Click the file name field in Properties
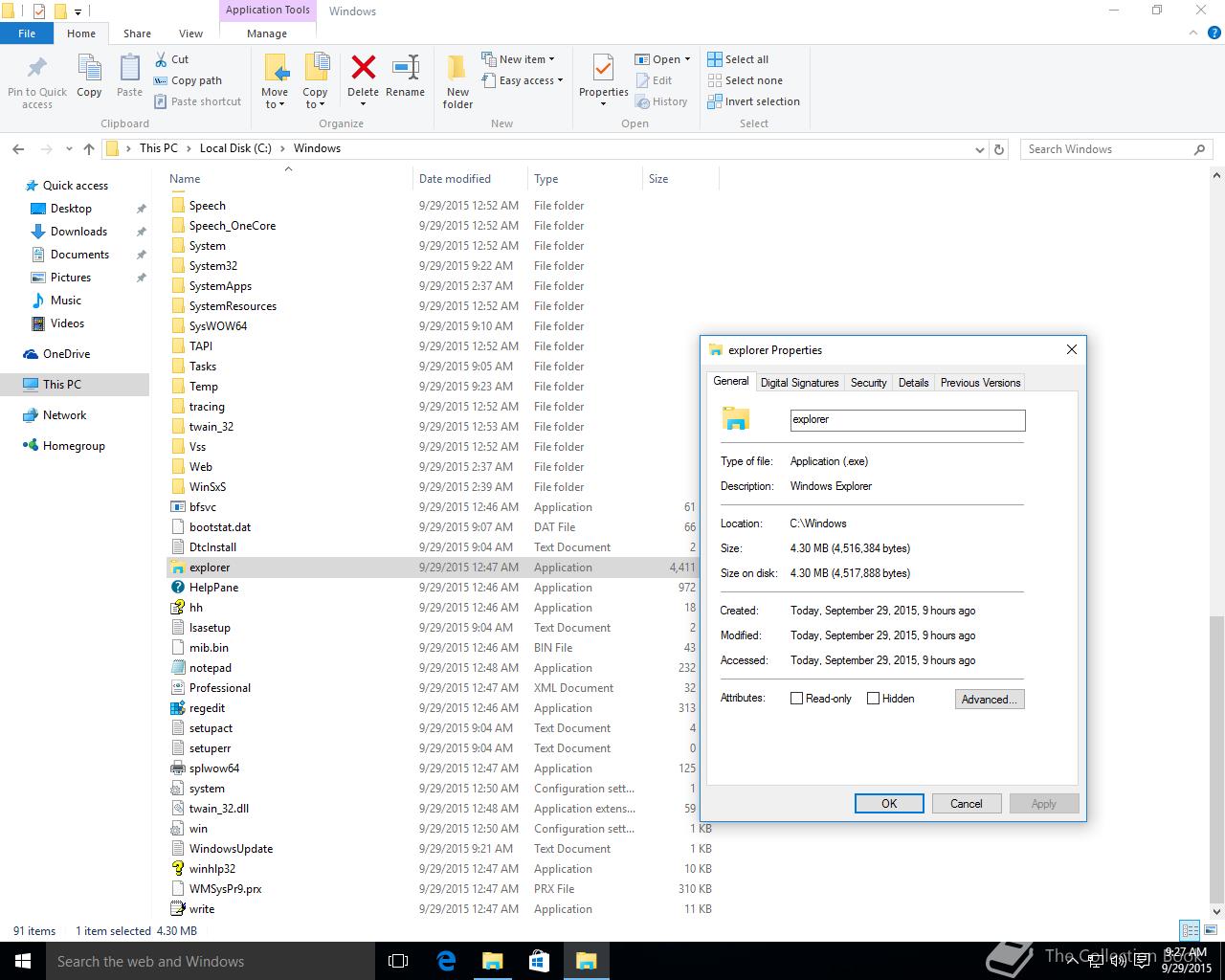1225x980 pixels. point(907,420)
